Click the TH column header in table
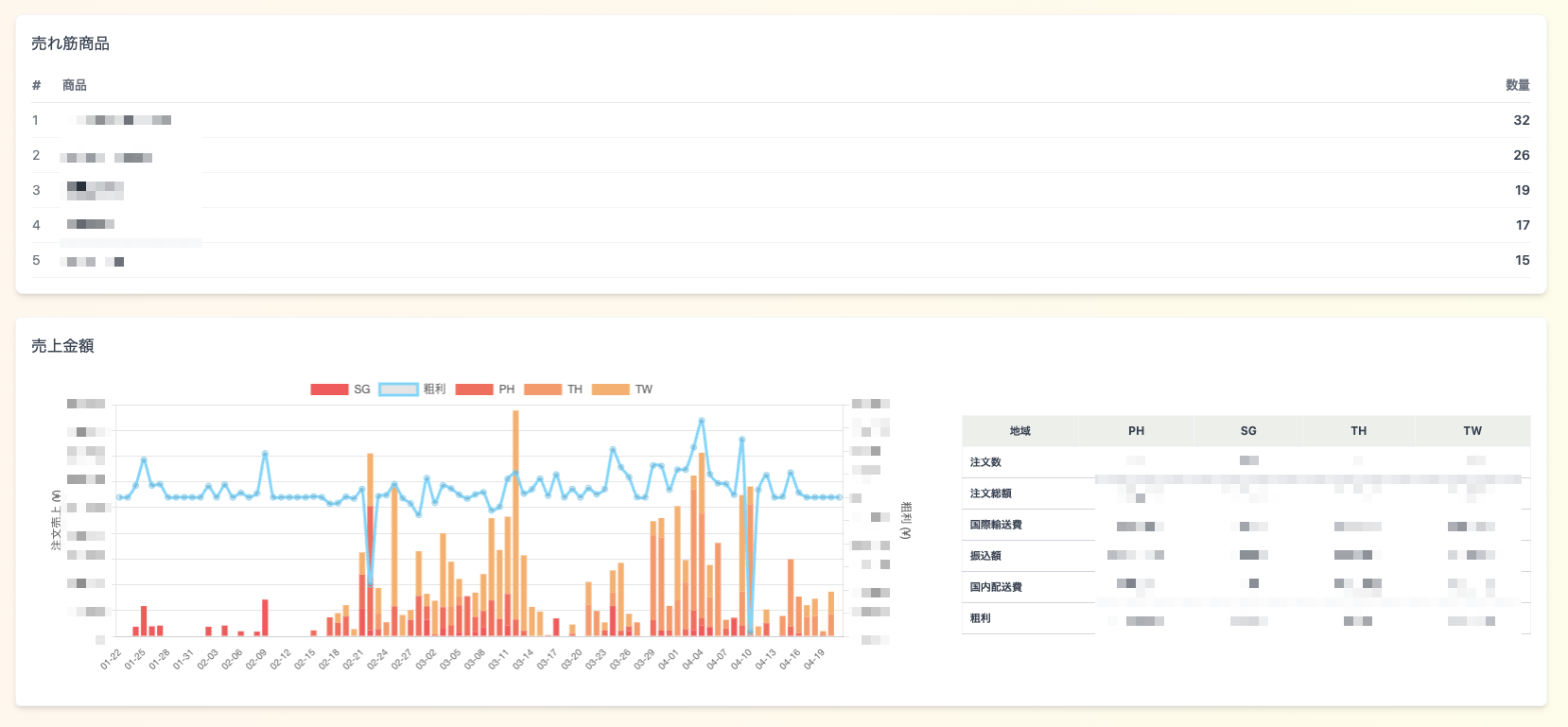Image resolution: width=1568 pixels, height=727 pixels. click(x=1358, y=431)
